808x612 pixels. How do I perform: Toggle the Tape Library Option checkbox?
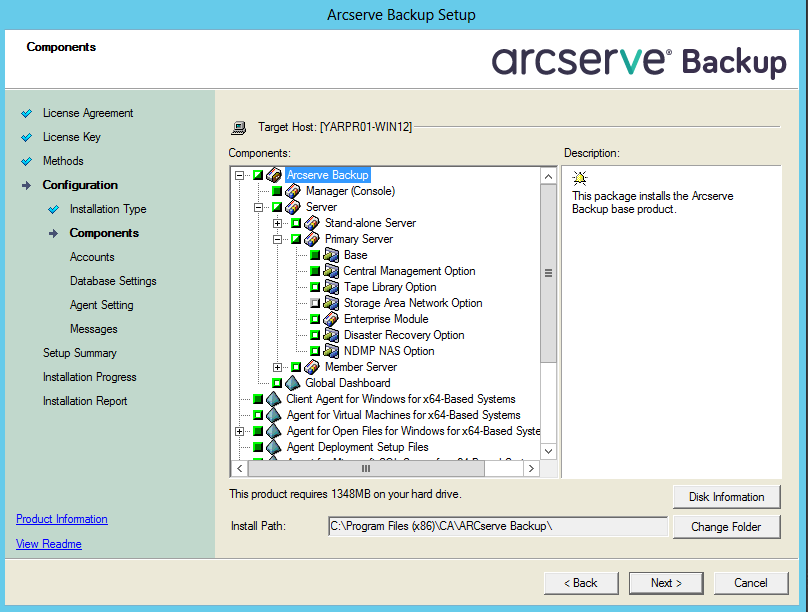pos(313,287)
